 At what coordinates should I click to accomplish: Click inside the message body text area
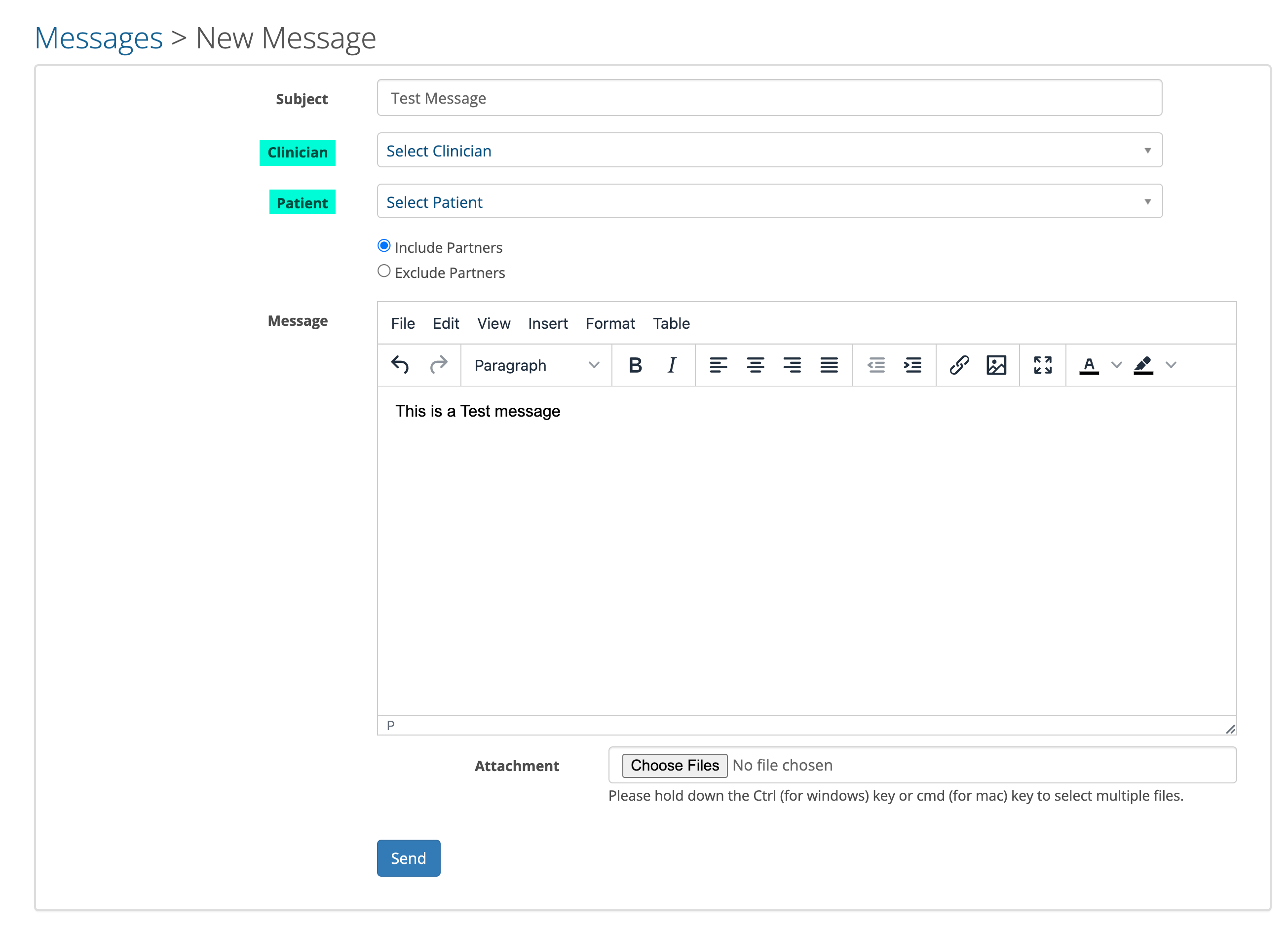[806, 550]
